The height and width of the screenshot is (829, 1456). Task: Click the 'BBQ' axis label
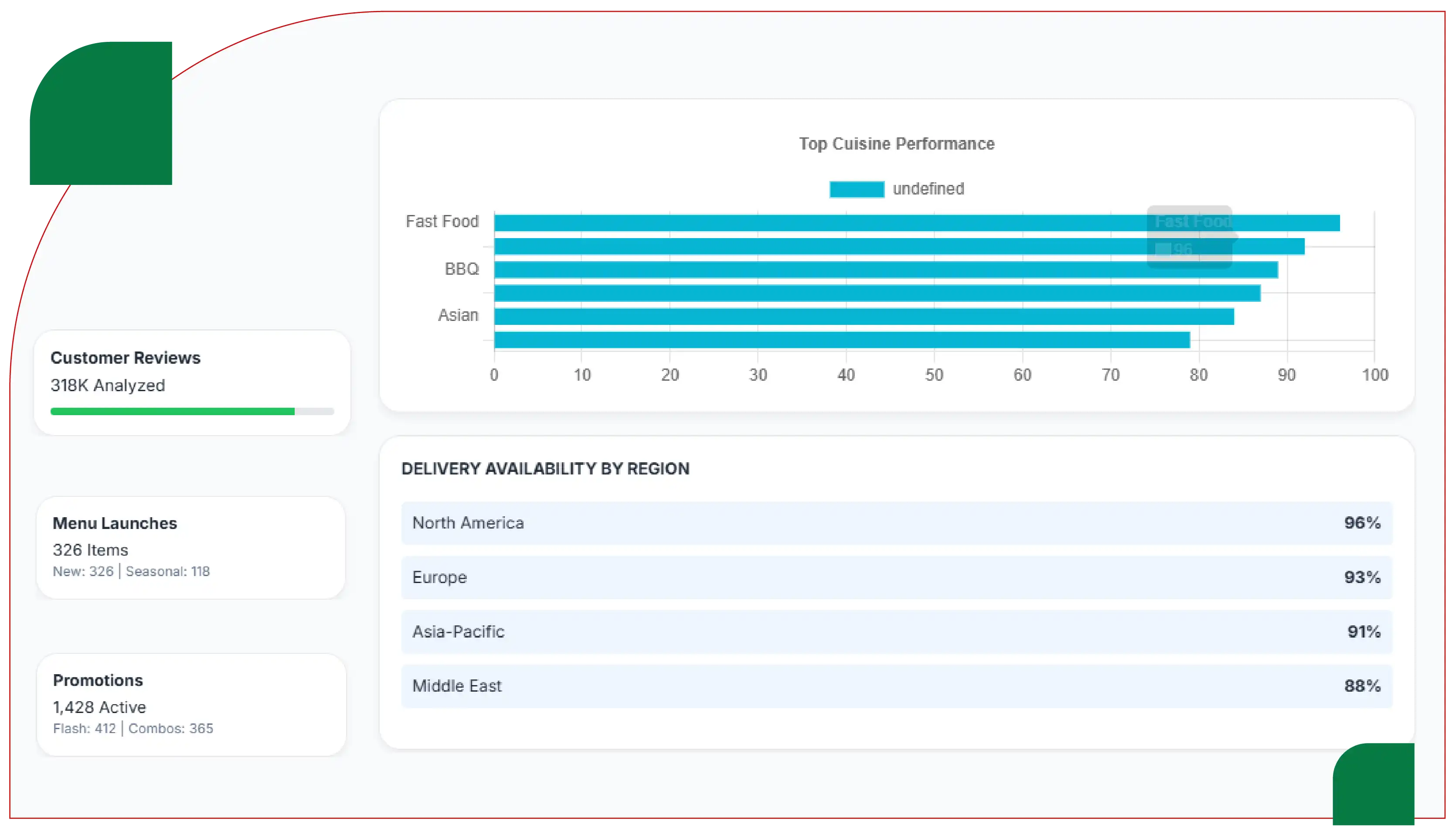point(462,269)
